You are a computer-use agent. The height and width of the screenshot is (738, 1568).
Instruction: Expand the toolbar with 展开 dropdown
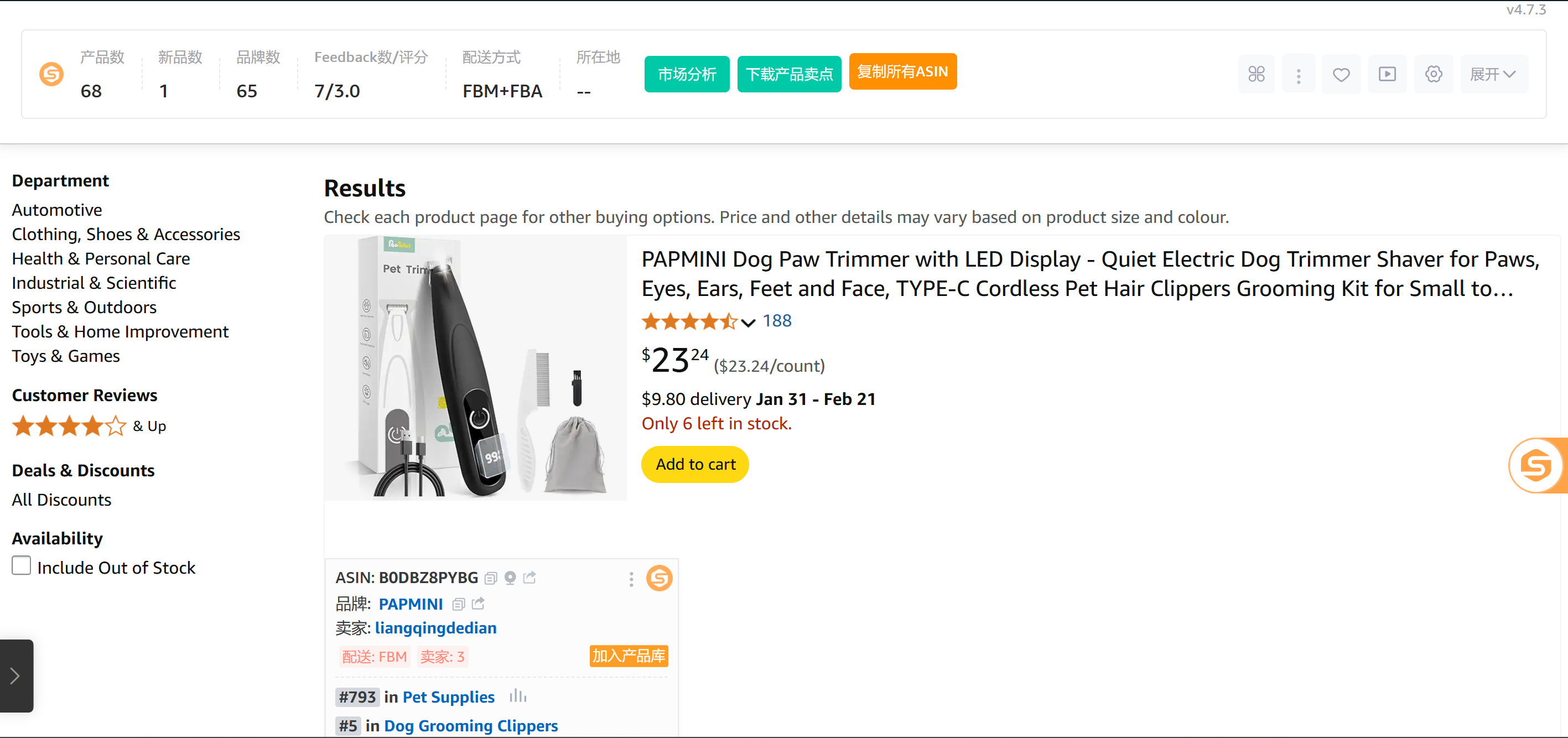(x=1493, y=74)
